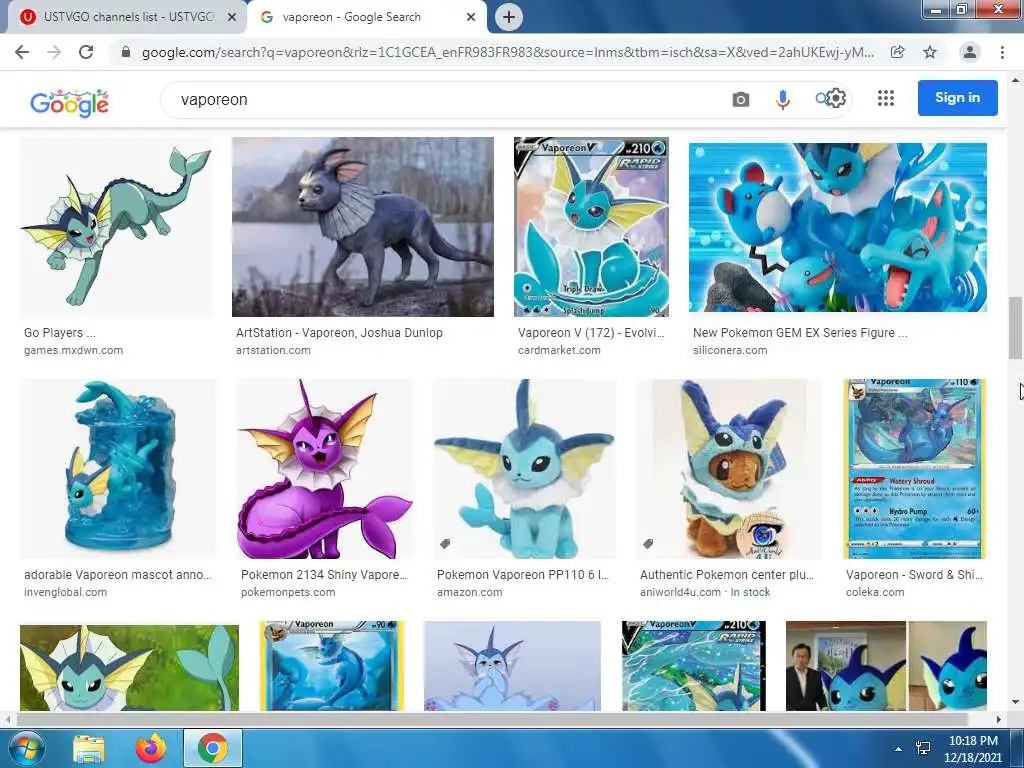Click the amazon.com source text
Image resolution: width=1024 pixels, height=768 pixels.
470,592
